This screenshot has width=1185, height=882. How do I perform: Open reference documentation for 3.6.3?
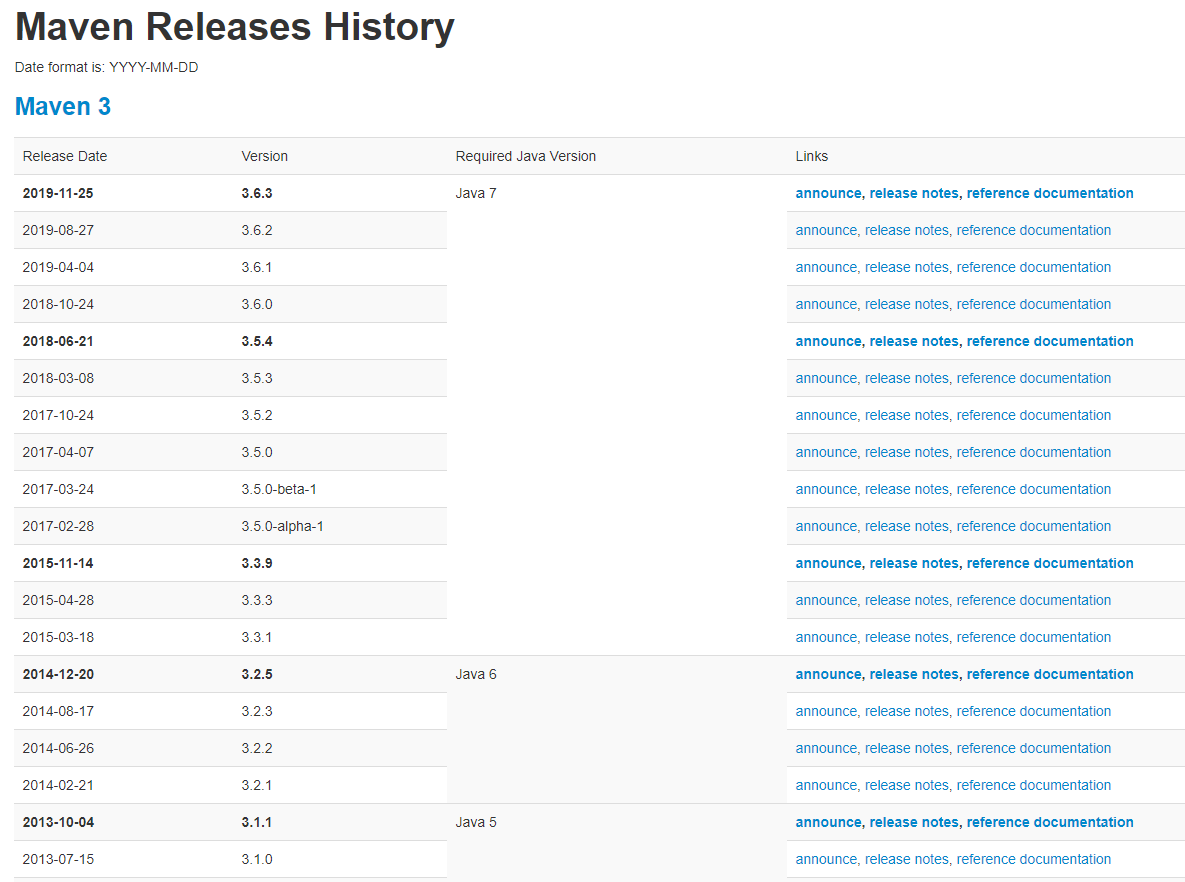(1050, 193)
